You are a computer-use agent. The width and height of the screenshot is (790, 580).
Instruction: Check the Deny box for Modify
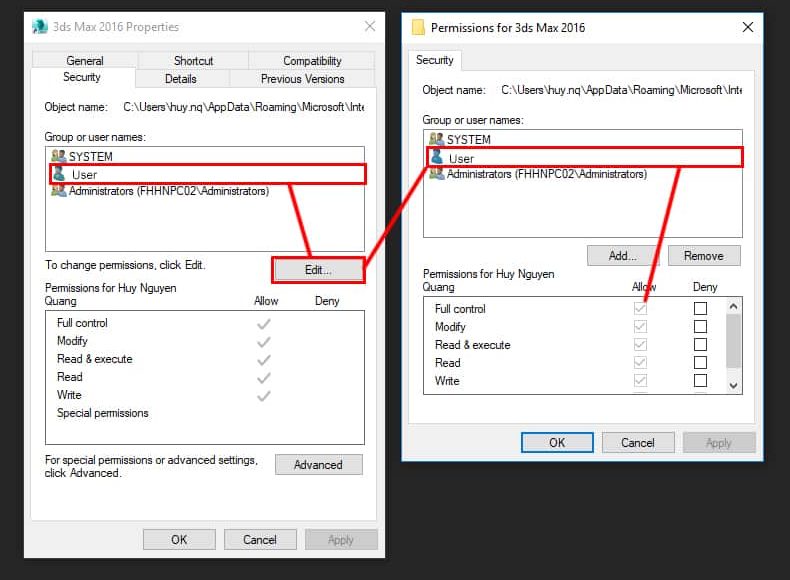click(700, 327)
